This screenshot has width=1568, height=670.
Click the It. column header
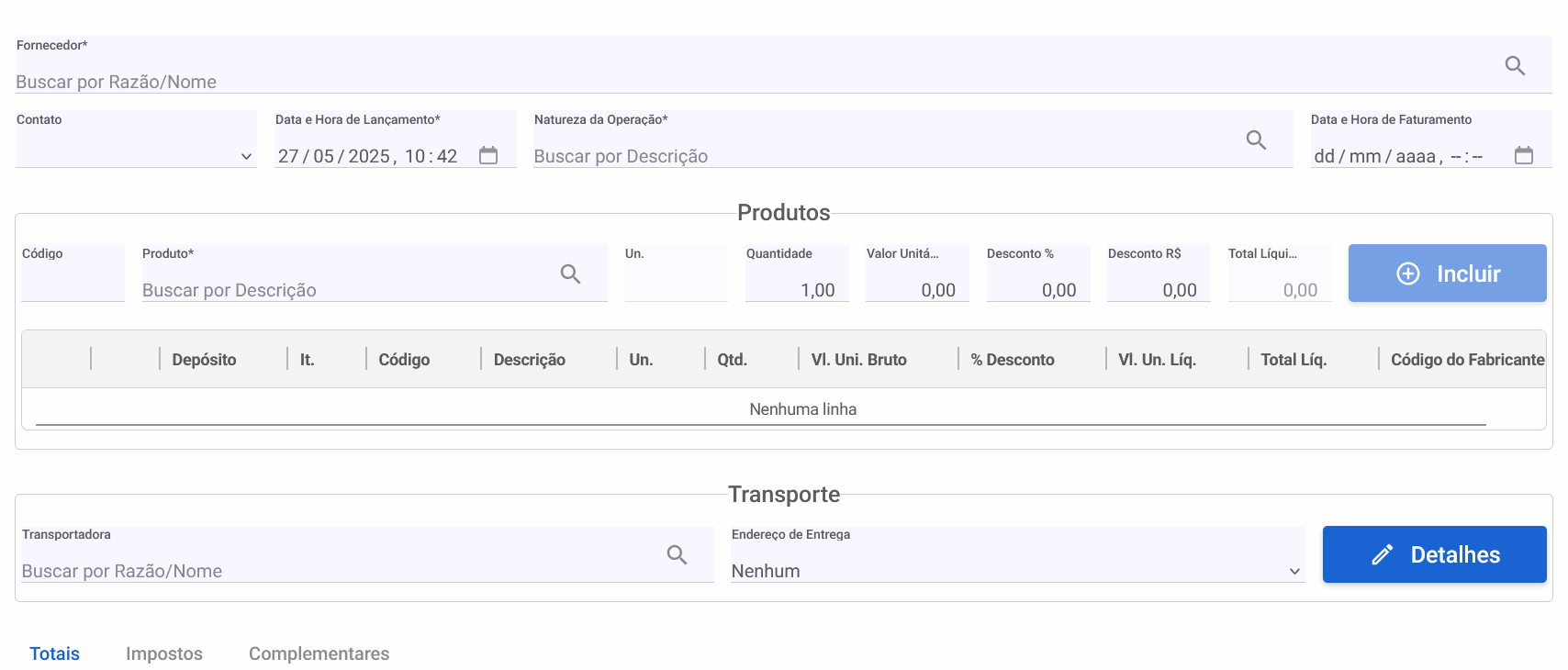308,360
